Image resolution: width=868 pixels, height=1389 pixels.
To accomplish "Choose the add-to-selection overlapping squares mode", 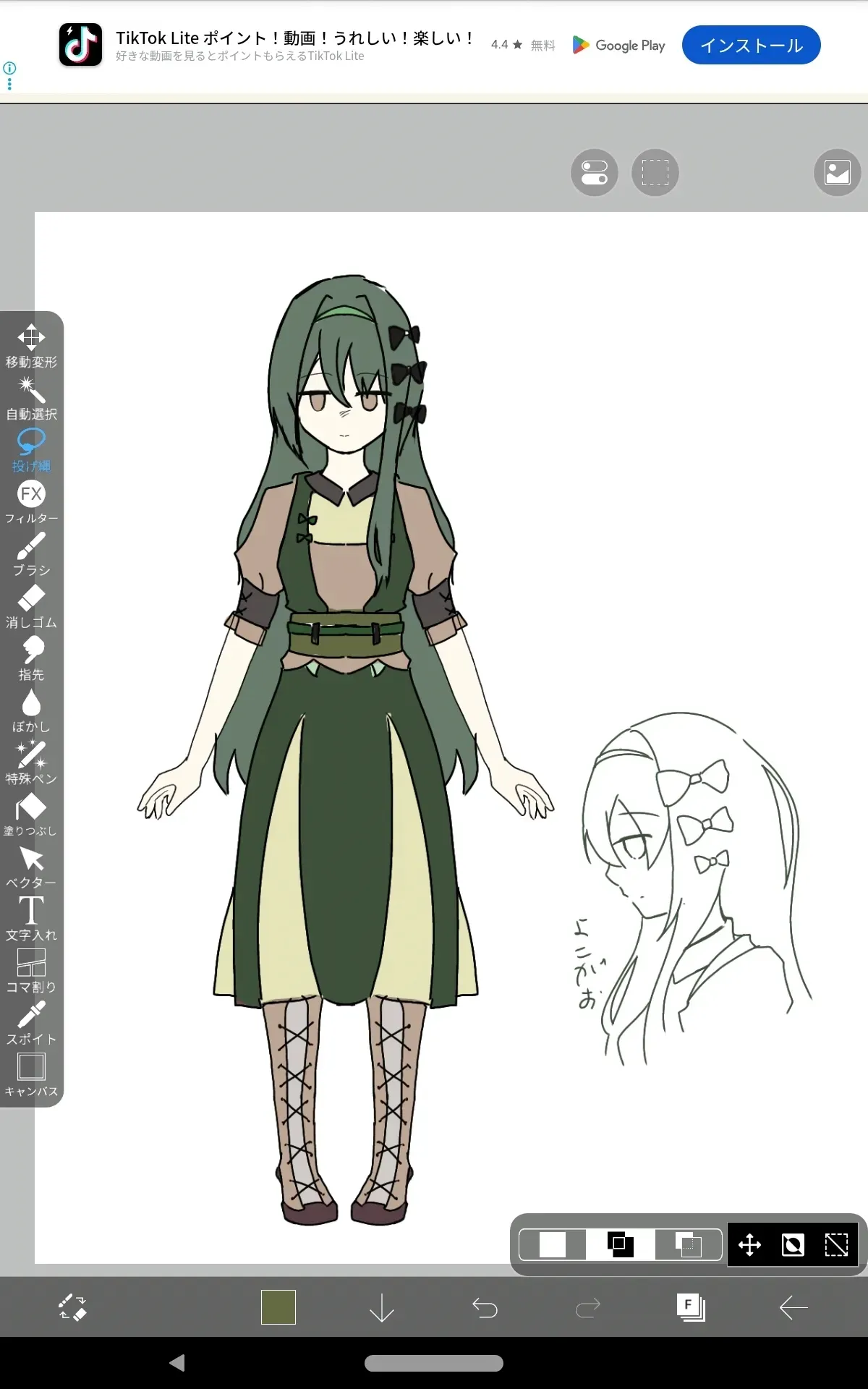I will 621,1245.
